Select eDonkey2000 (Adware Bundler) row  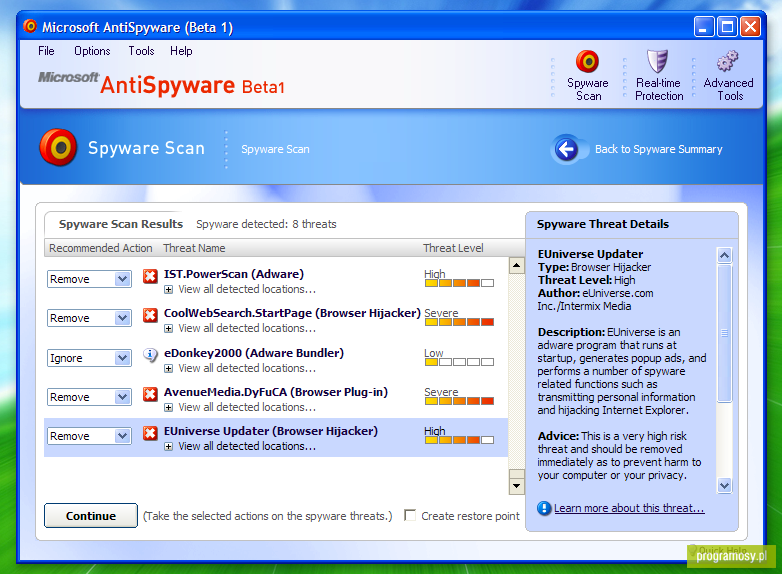click(276, 360)
